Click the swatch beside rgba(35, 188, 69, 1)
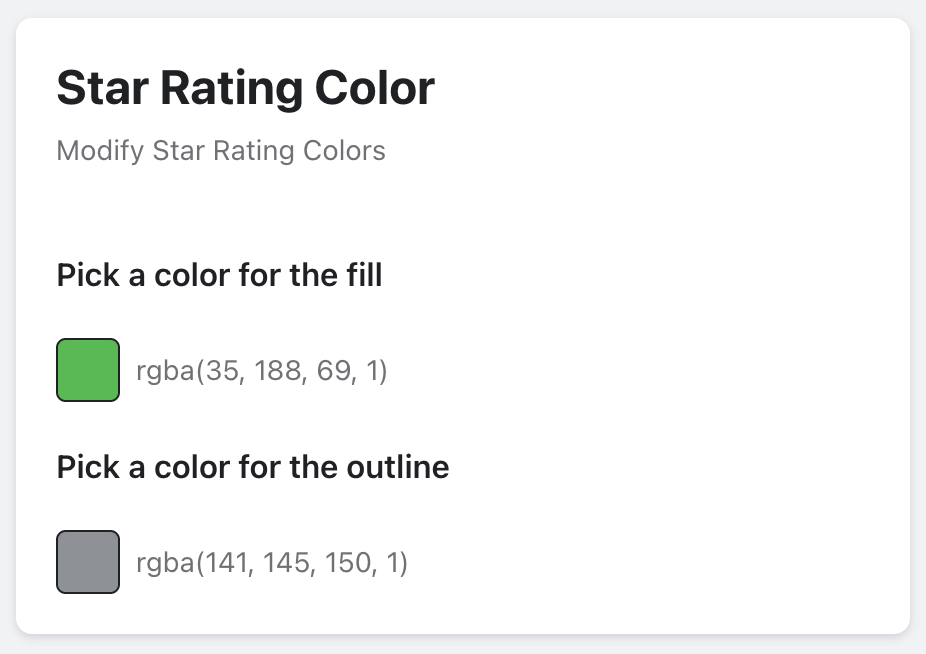This screenshot has width=926, height=654. pos(88,370)
